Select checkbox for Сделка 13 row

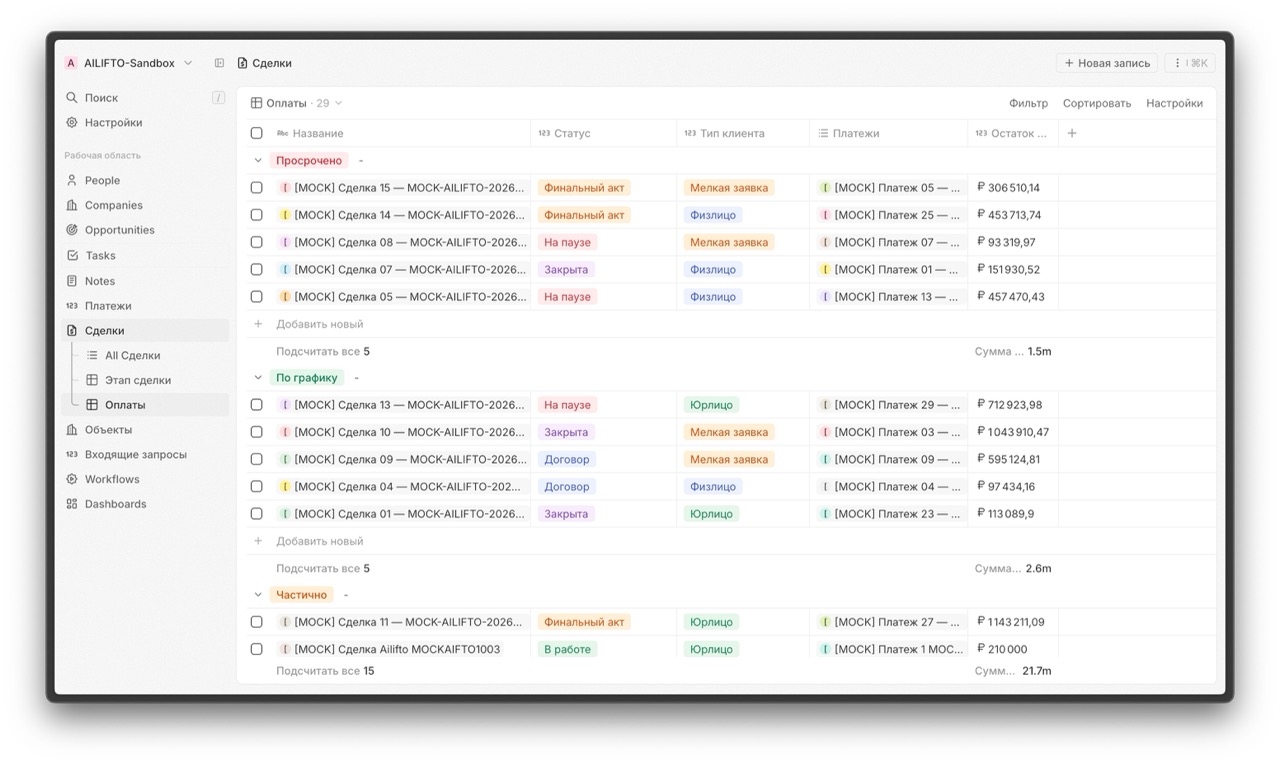point(257,405)
